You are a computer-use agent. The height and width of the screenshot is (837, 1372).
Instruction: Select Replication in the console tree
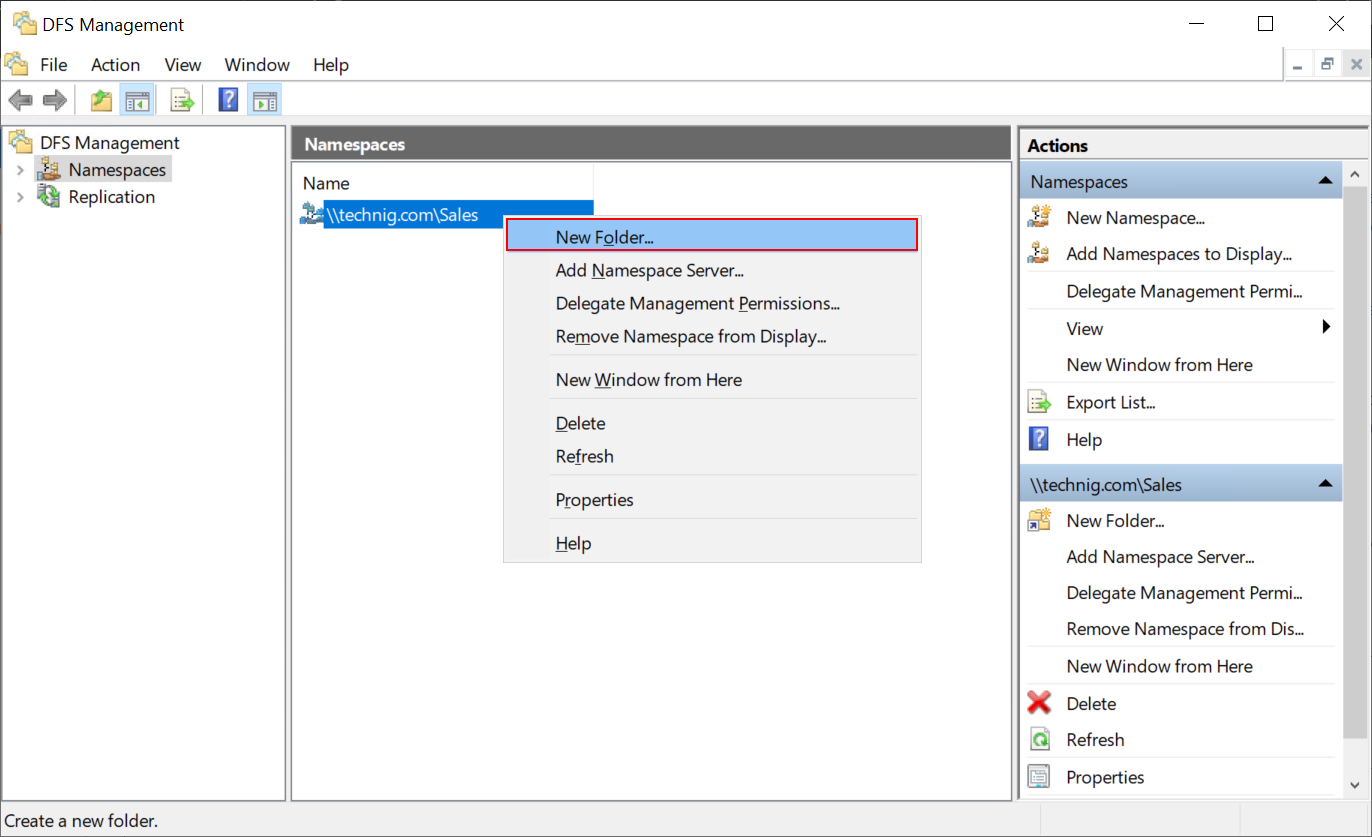(111, 197)
